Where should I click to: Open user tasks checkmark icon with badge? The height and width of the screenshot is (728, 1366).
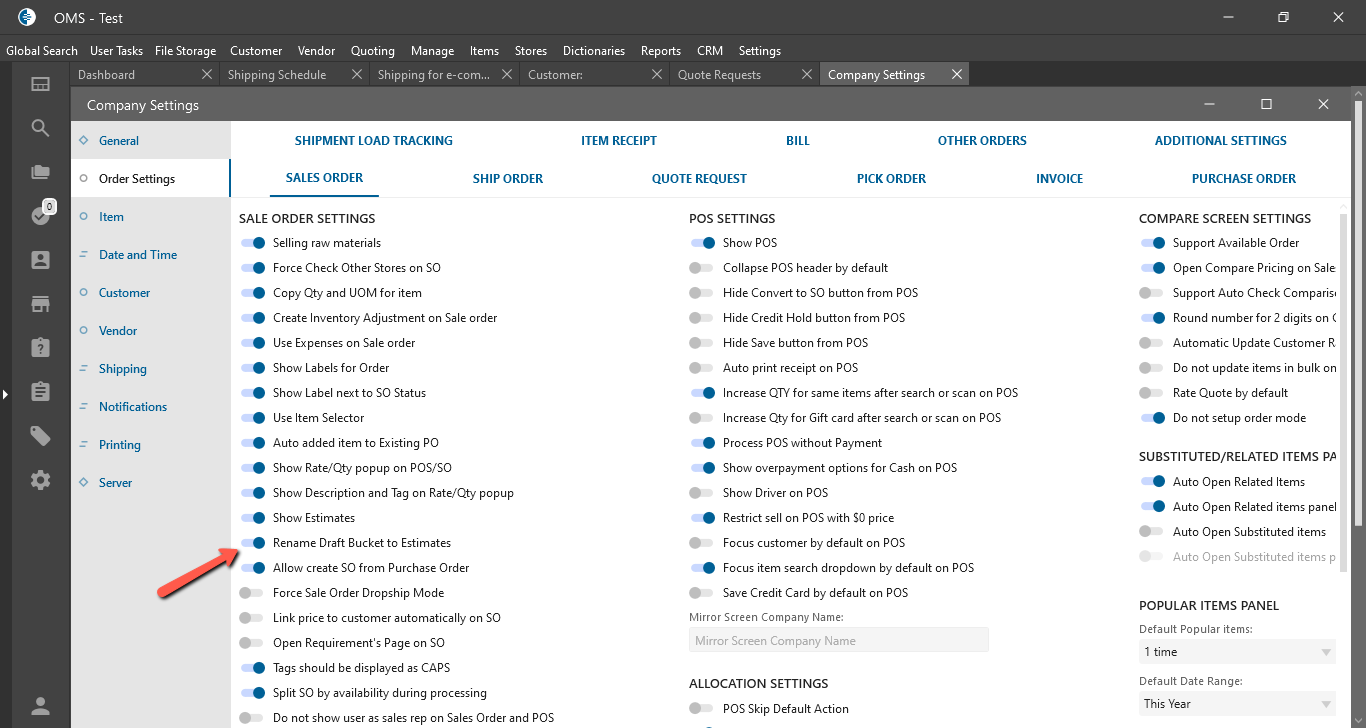pyautogui.click(x=40, y=216)
